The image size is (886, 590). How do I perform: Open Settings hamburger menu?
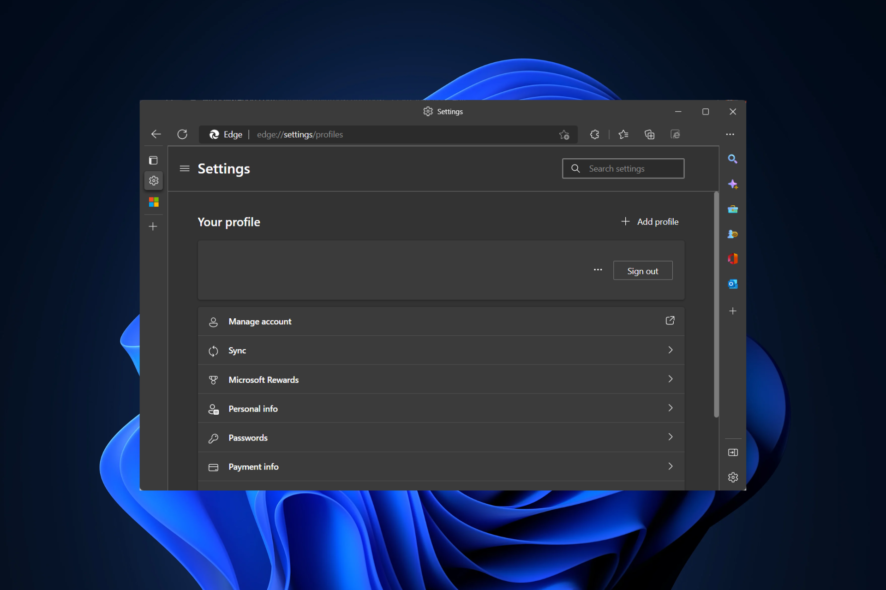(184, 168)
